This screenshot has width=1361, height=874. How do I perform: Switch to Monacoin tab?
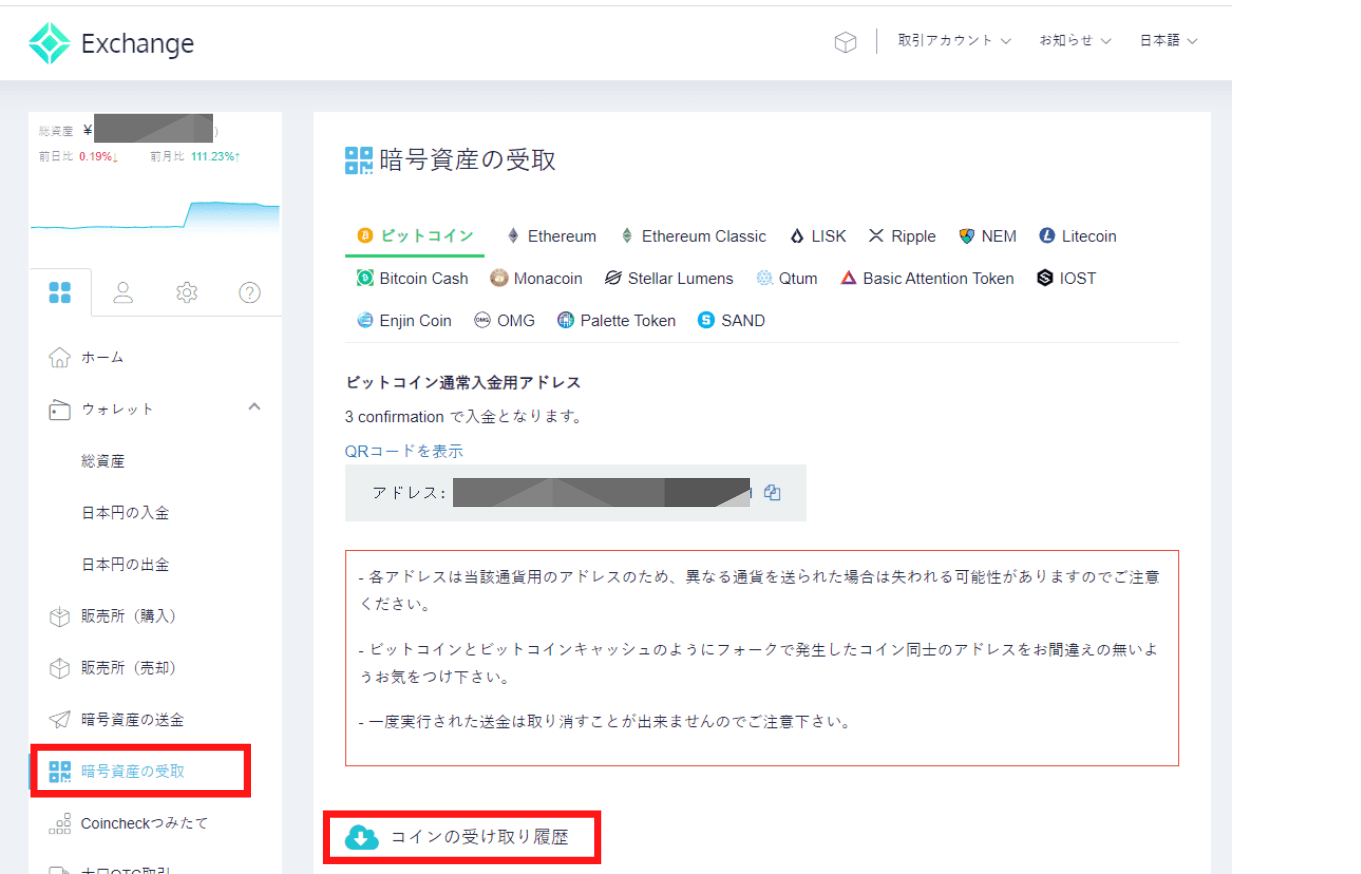click(537, 278)
